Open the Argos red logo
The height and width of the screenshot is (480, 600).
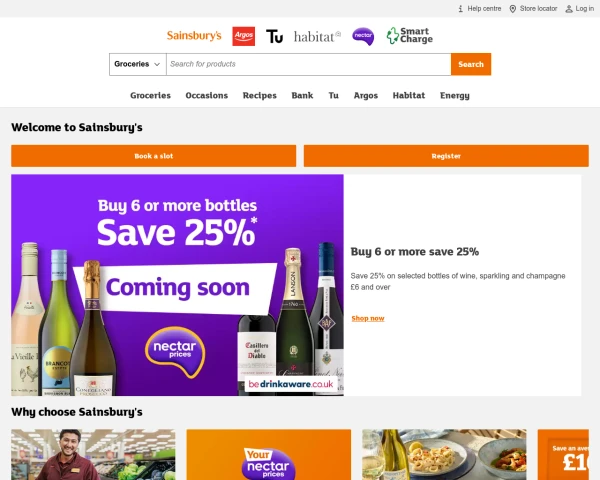coord(244,36)
